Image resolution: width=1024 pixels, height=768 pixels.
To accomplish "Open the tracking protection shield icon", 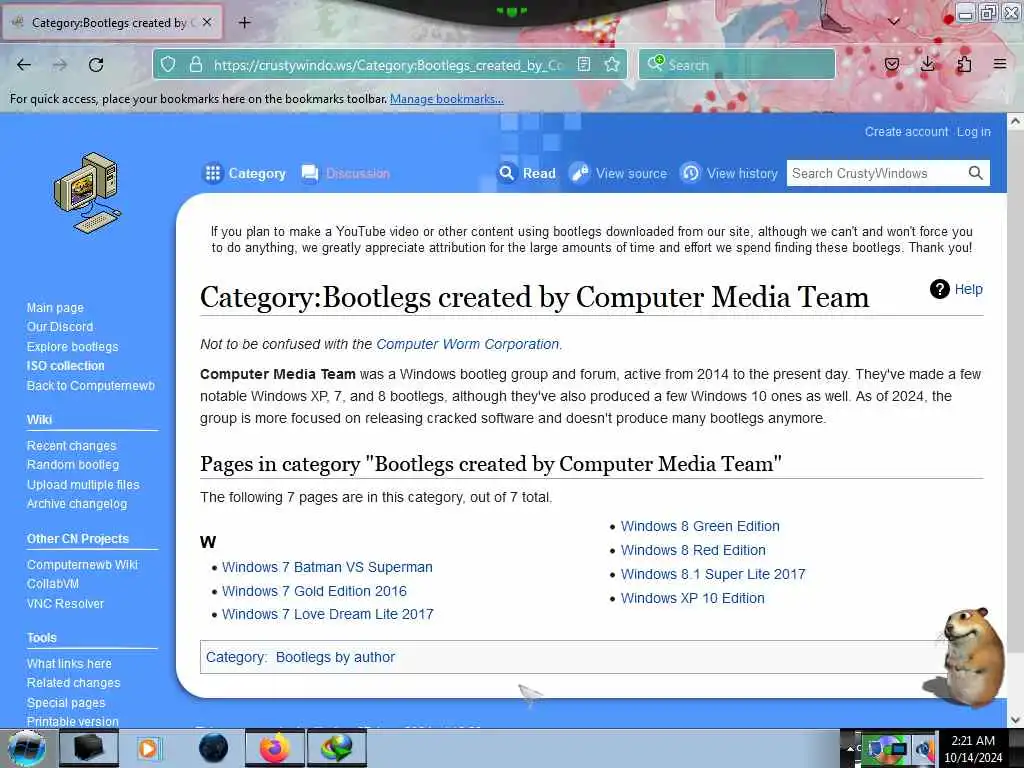I will pyautogui.click(x=168, y=65).
